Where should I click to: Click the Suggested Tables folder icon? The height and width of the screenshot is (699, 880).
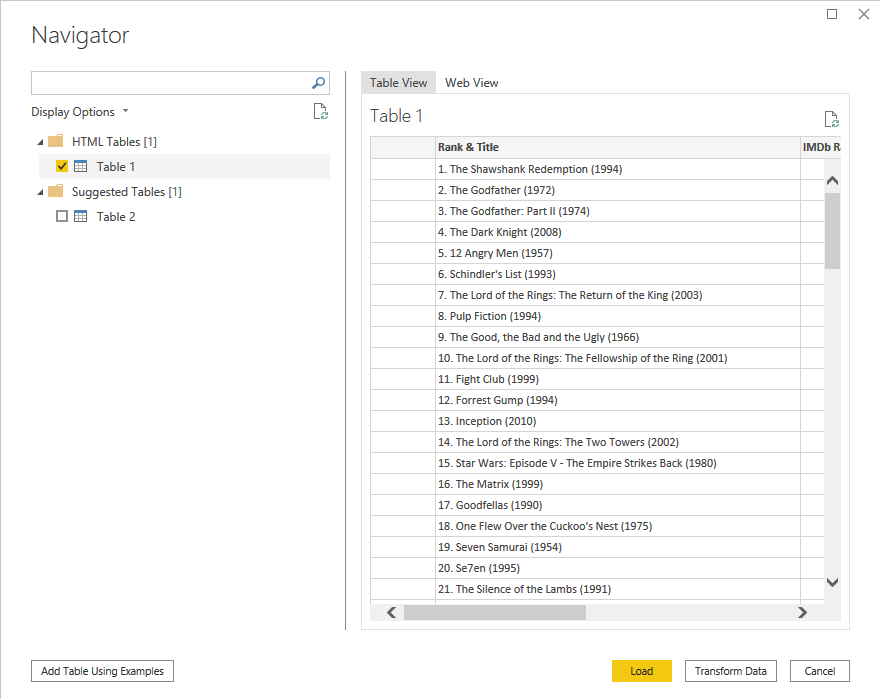pyautogui.click(x=56, y=192)
